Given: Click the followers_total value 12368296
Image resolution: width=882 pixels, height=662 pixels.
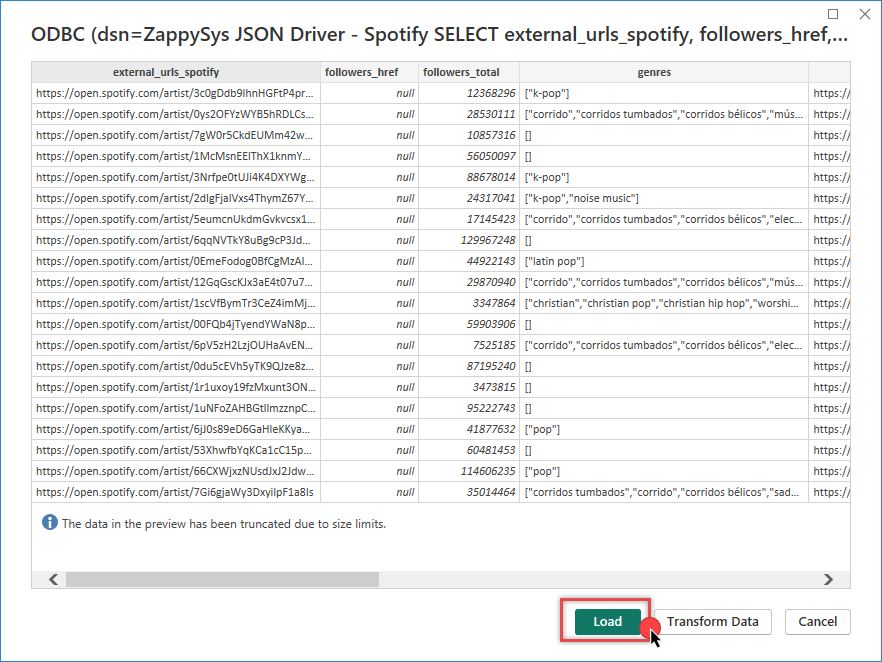Looking at the screenshot, I should tap(469, 93).
